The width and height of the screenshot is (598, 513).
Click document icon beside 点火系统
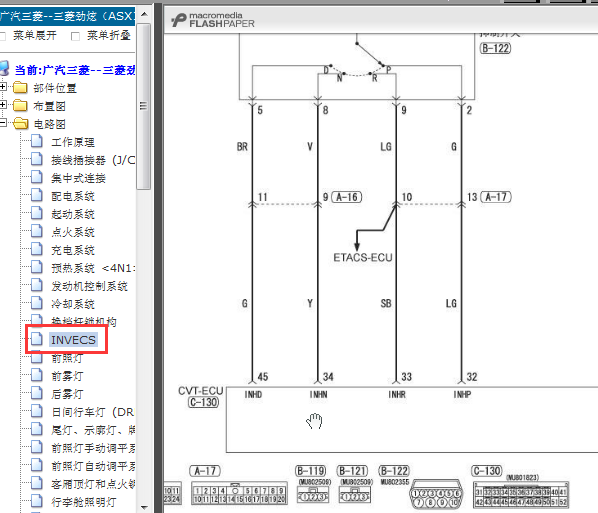(x=37, y=231)
